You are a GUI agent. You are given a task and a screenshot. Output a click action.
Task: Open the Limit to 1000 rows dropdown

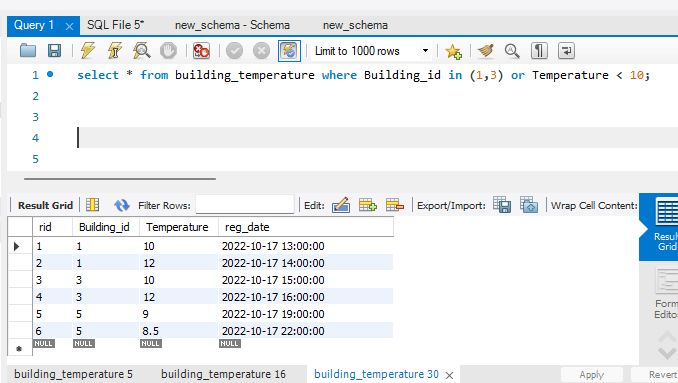click(x=371, y=51)
